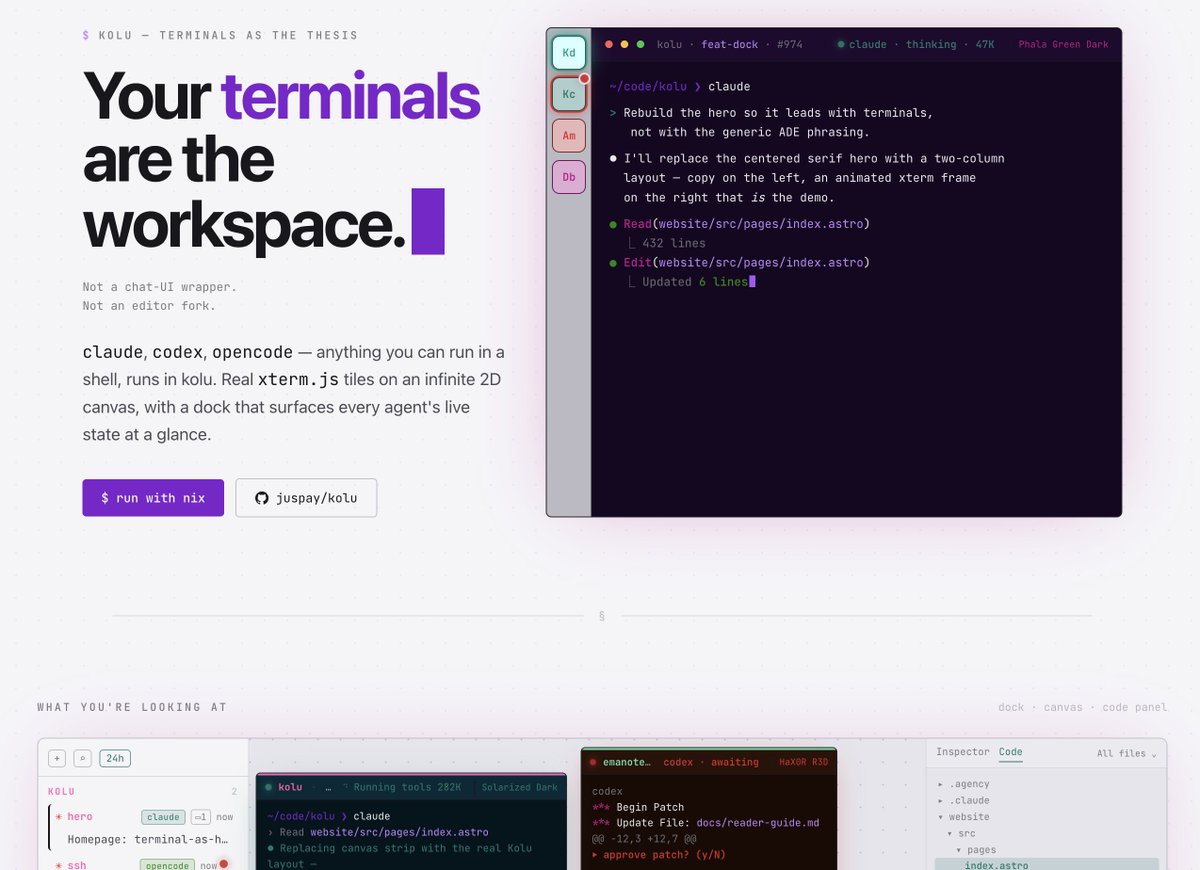Click the Phala Green Dark theme label
Viewport: 1200px width, 870px height.
1063,45
